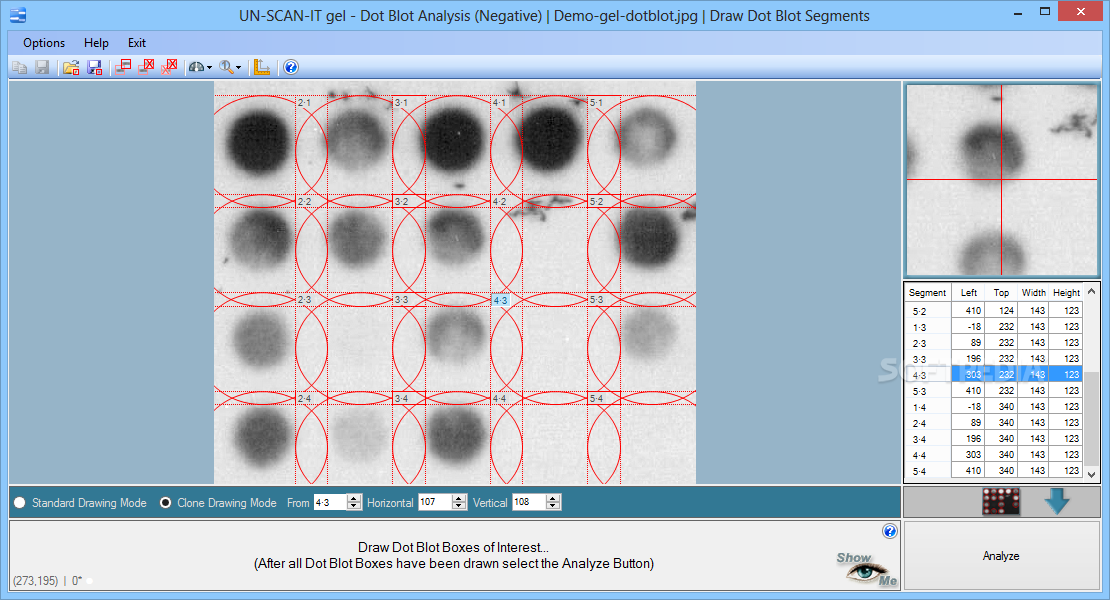Select segment row 1·3 in table
Image resolution: width=1110 pixels, height=600 pixels.
click(994, 327)
